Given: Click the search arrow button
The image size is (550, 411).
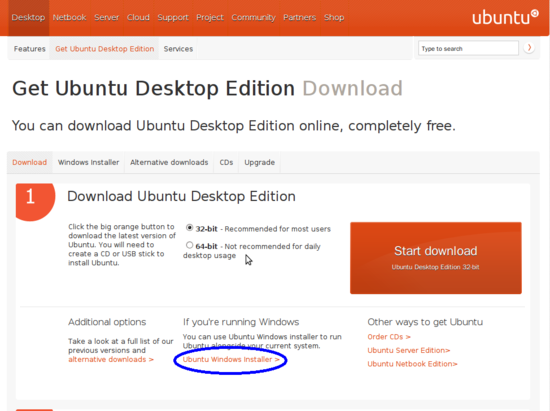Looking at the screenshot, I should tap(529, 47).
